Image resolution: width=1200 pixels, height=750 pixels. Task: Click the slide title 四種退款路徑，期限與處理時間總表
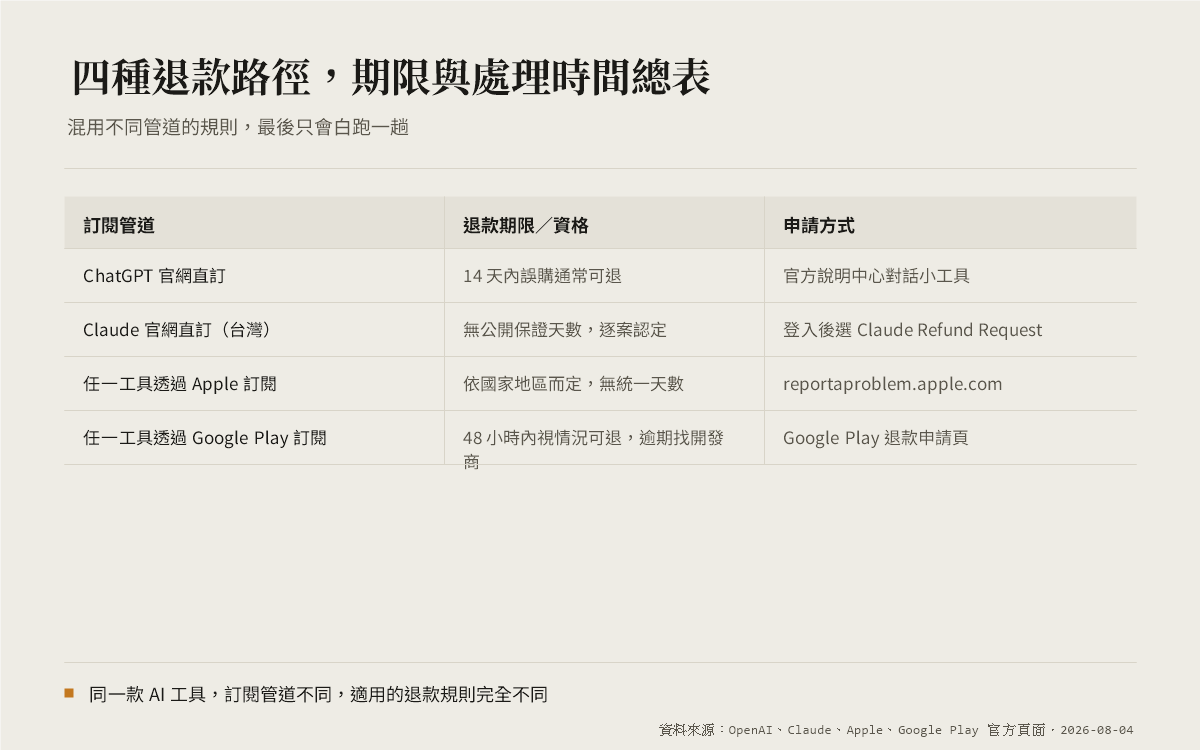point(391,78)
